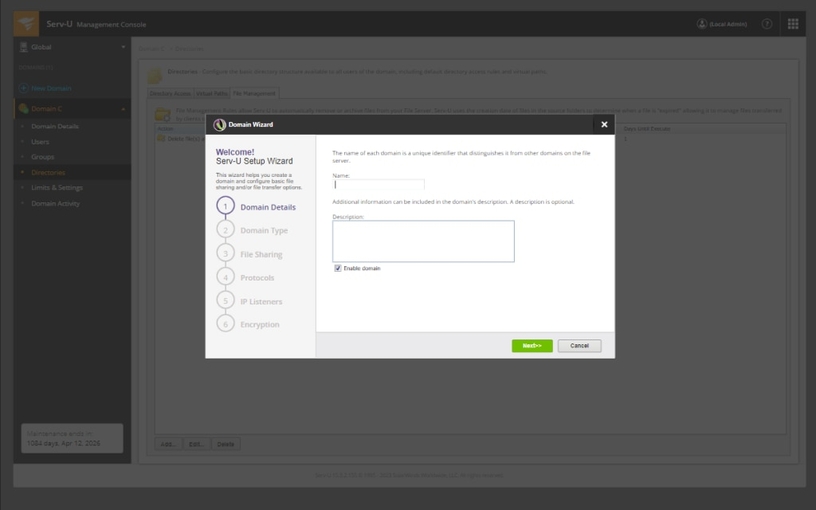This screenshot has height=510, width=816.
Task: Switch to Directory Access tab
Action: pyautogui.click(x=170, y=94)
